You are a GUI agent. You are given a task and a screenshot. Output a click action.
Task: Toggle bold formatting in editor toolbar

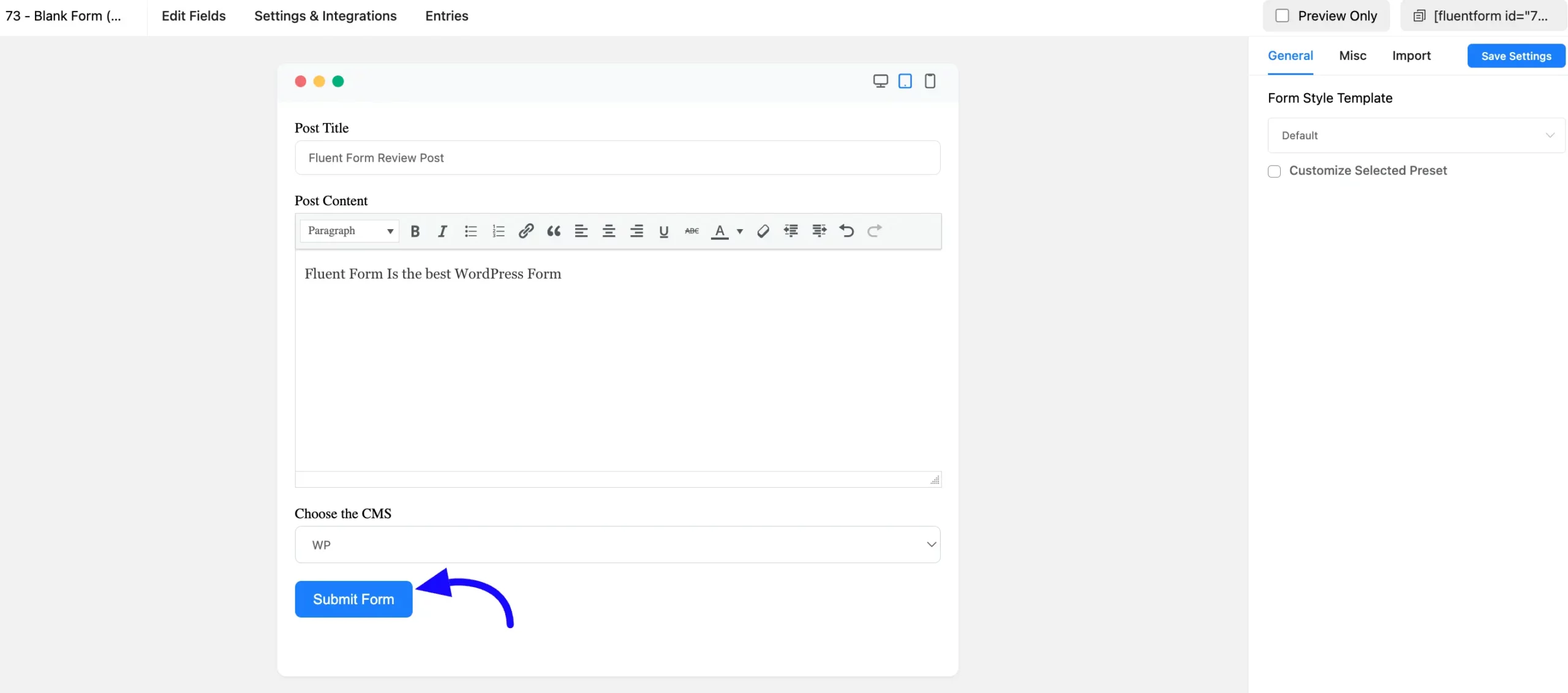[415, 231]
